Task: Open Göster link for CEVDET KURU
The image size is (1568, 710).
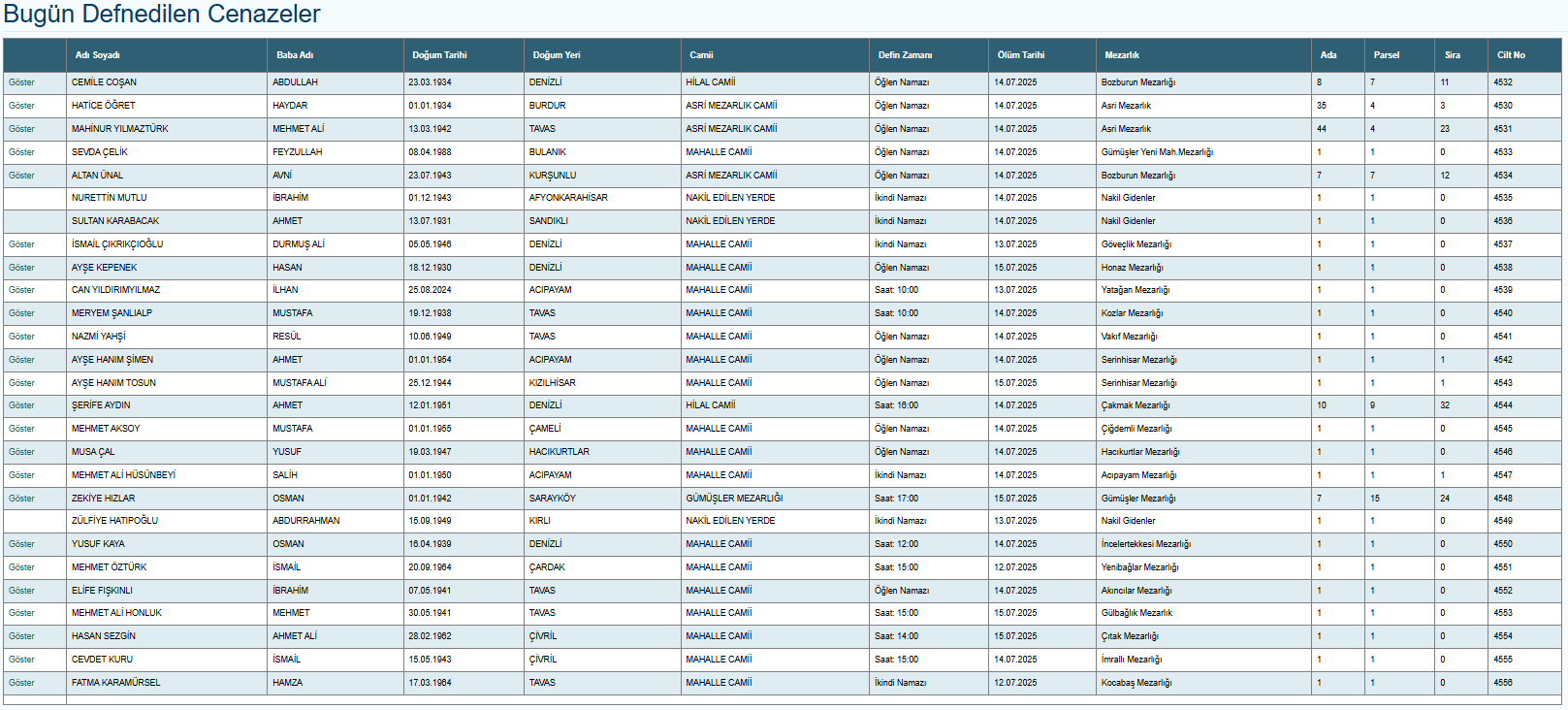Action: (x=21, y=660)
